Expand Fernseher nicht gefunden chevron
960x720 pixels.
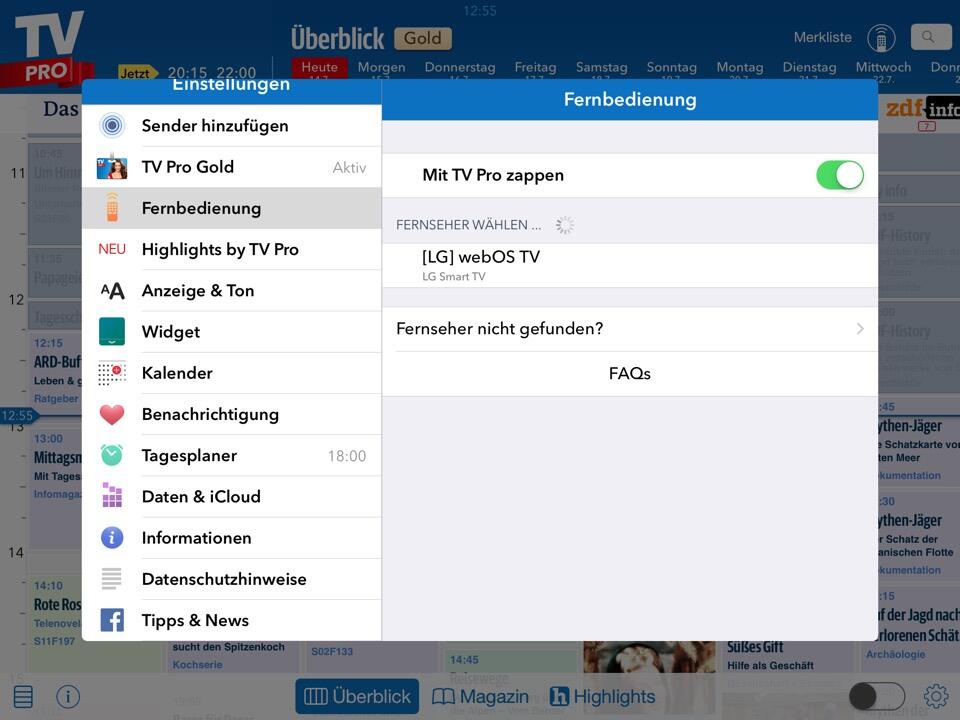(860, 329)
